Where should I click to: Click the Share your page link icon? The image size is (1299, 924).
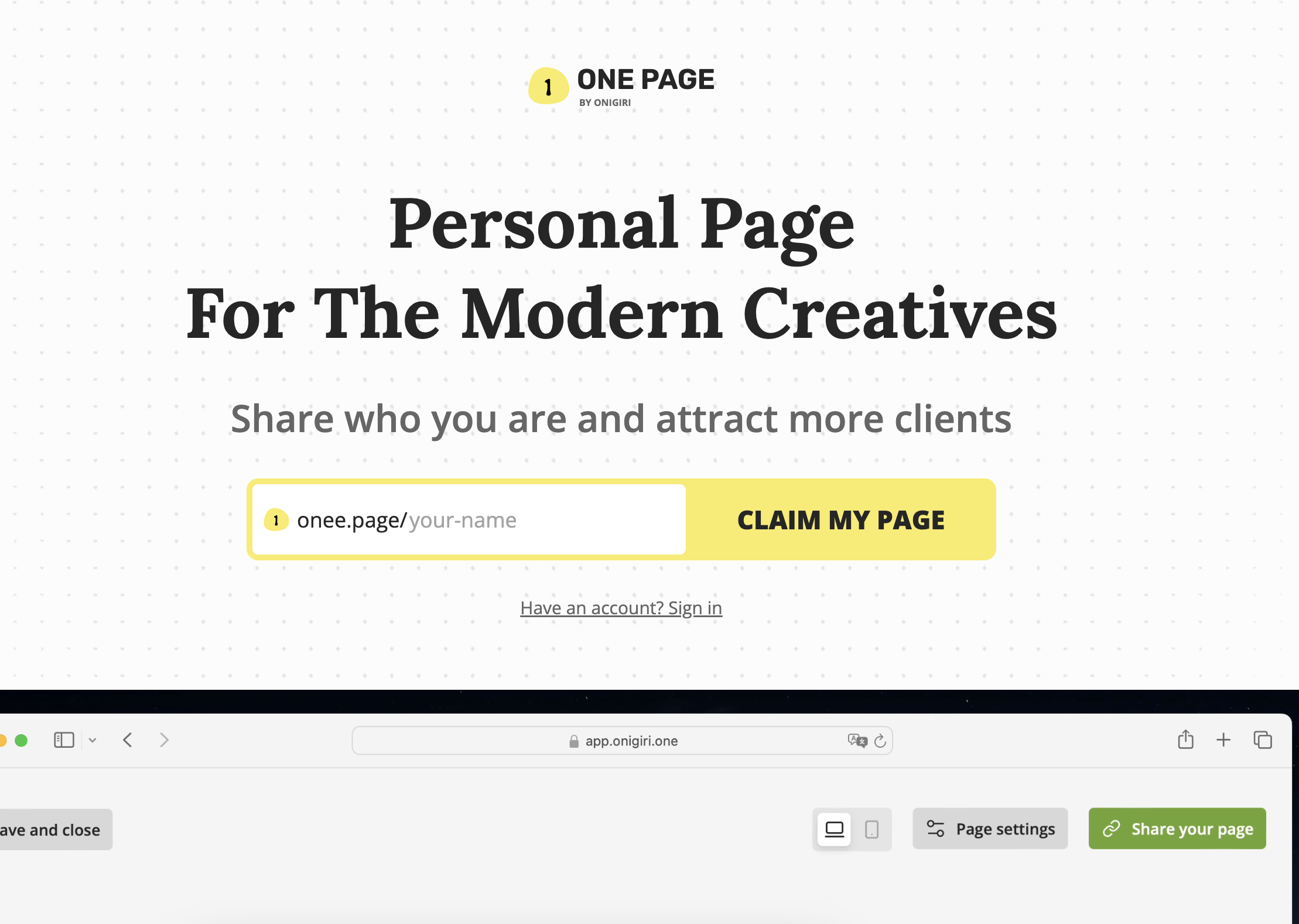[1112, 829]
